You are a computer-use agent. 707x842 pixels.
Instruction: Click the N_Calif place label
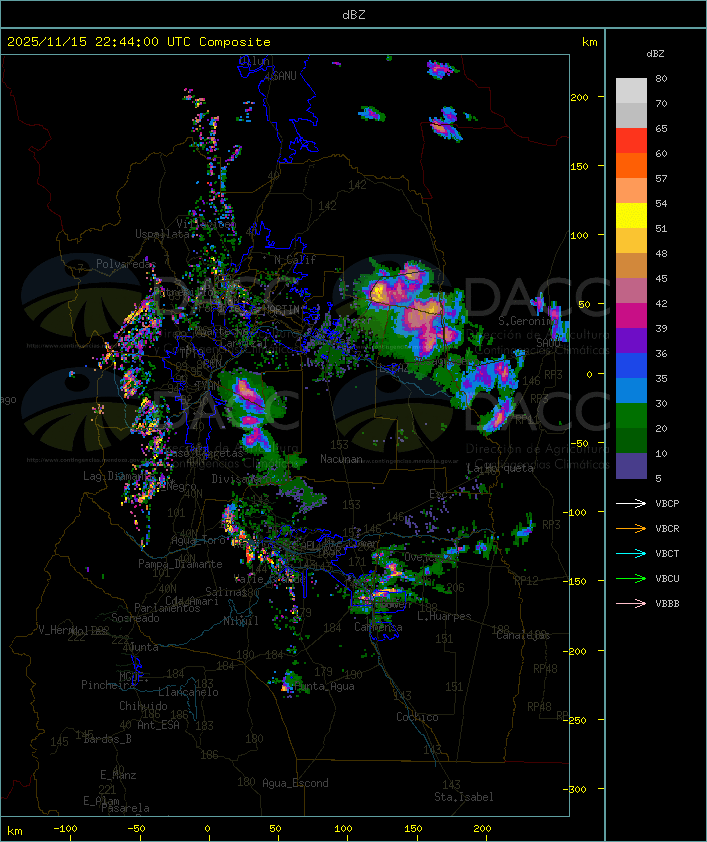pyautogui.click(x=295, y=260)
